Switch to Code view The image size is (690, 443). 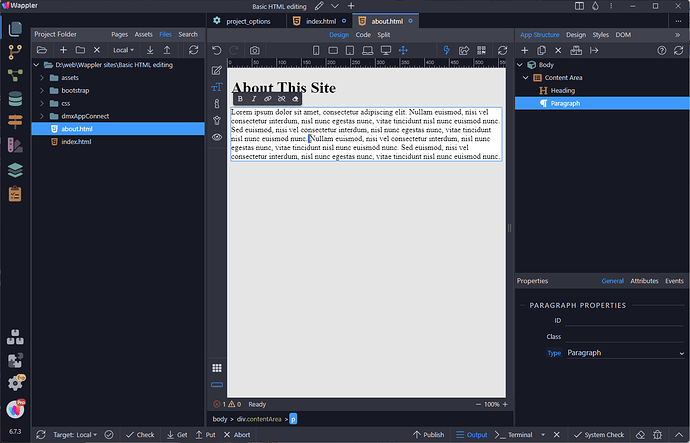coord(363,35)
